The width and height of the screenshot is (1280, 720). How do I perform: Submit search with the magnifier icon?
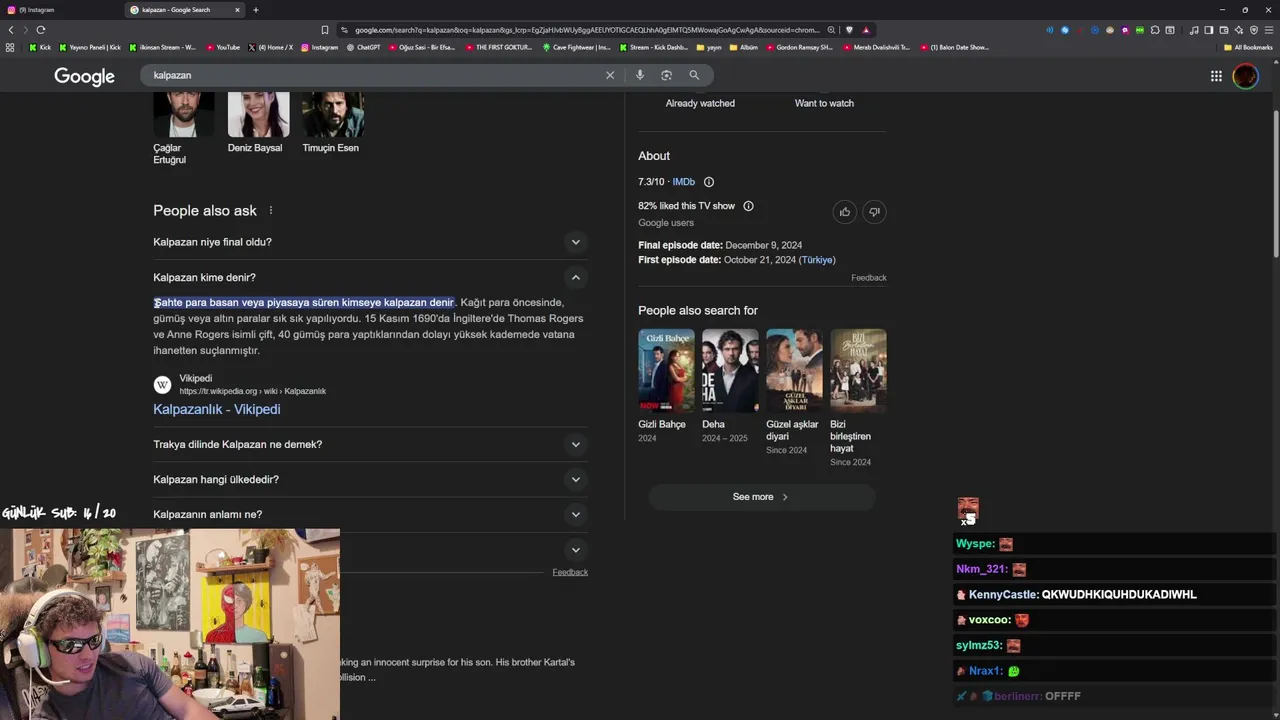(694, 75)
